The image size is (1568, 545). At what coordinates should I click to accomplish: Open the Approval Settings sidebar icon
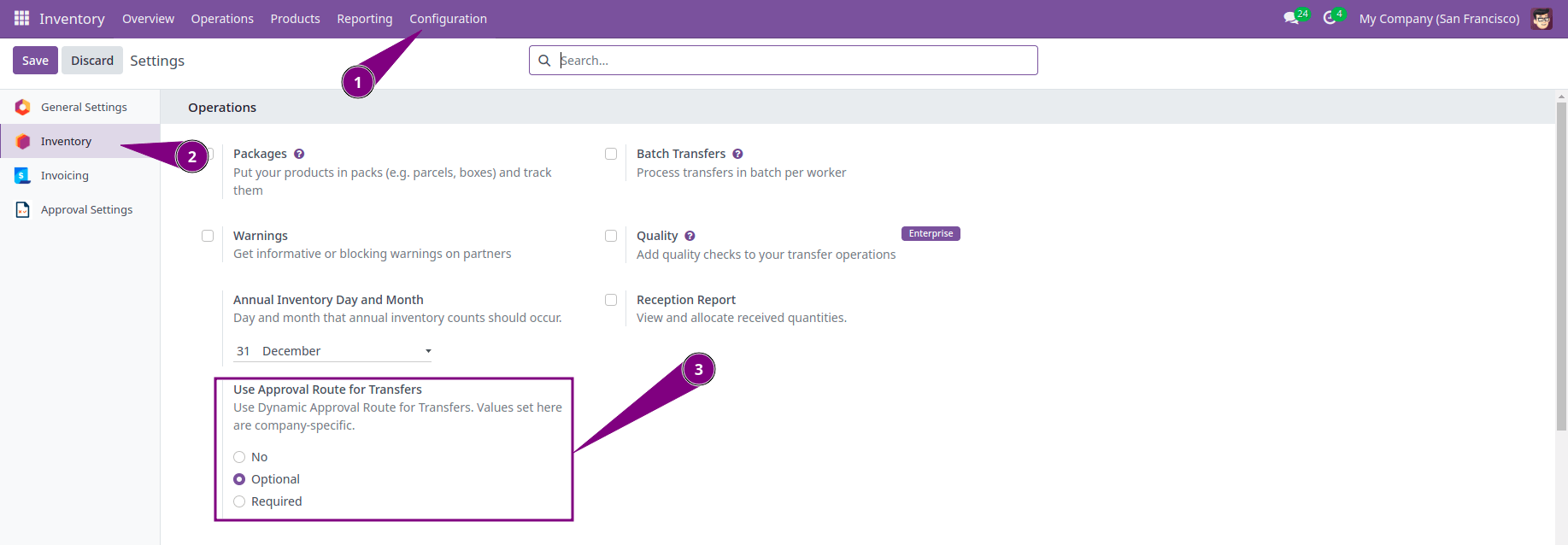pos(22,208)
